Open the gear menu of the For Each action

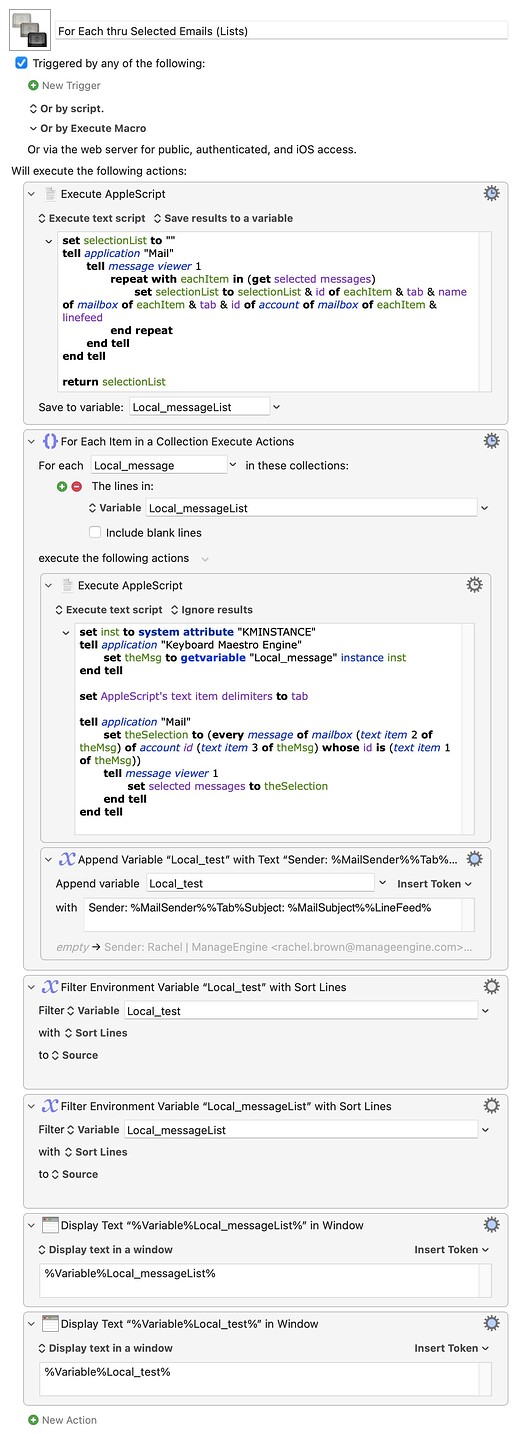click(x=491, y=440)
